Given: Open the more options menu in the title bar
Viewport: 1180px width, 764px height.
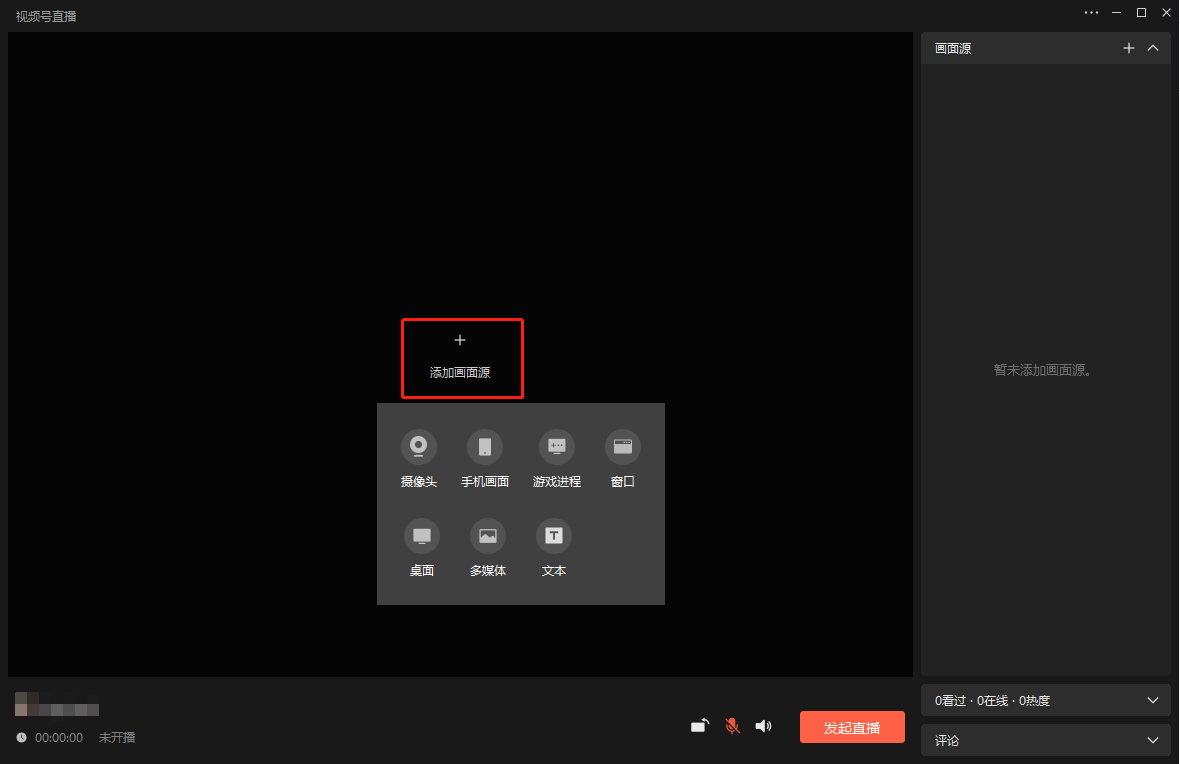Looking at the screenshot, I should (1091, 13).
